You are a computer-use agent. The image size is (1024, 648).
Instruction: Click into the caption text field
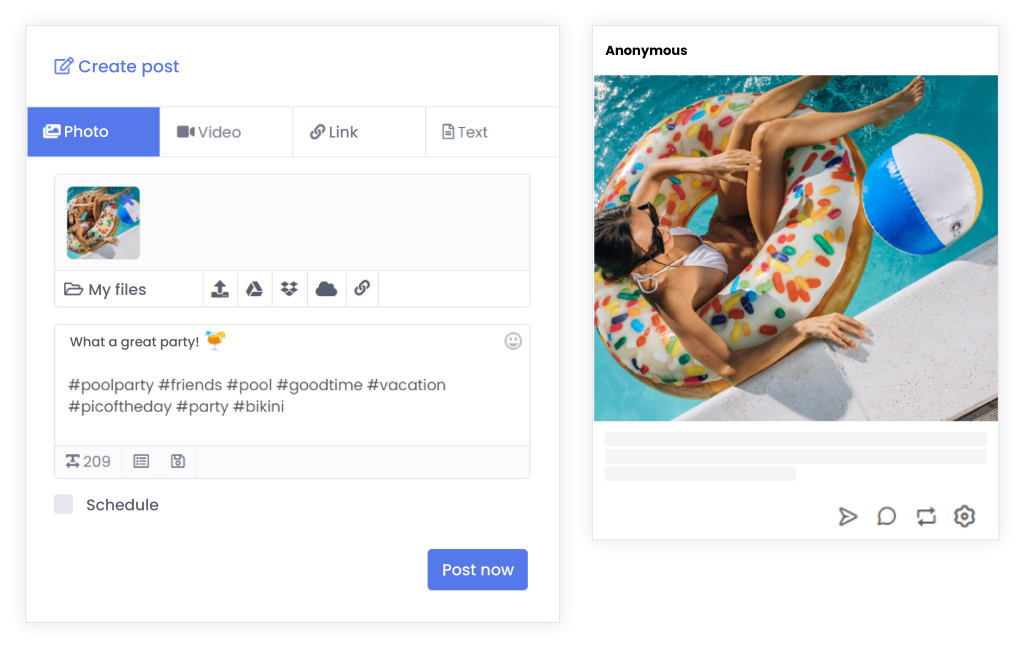tap(292, 385)
